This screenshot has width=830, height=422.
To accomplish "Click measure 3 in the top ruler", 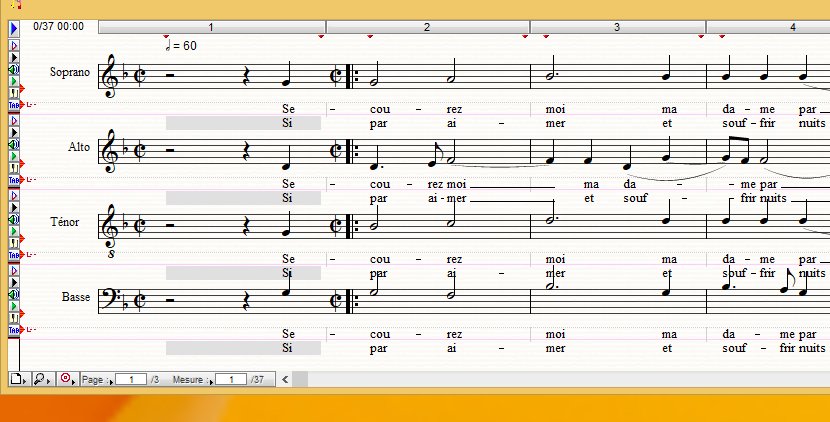I will click(x=617, y=27).
